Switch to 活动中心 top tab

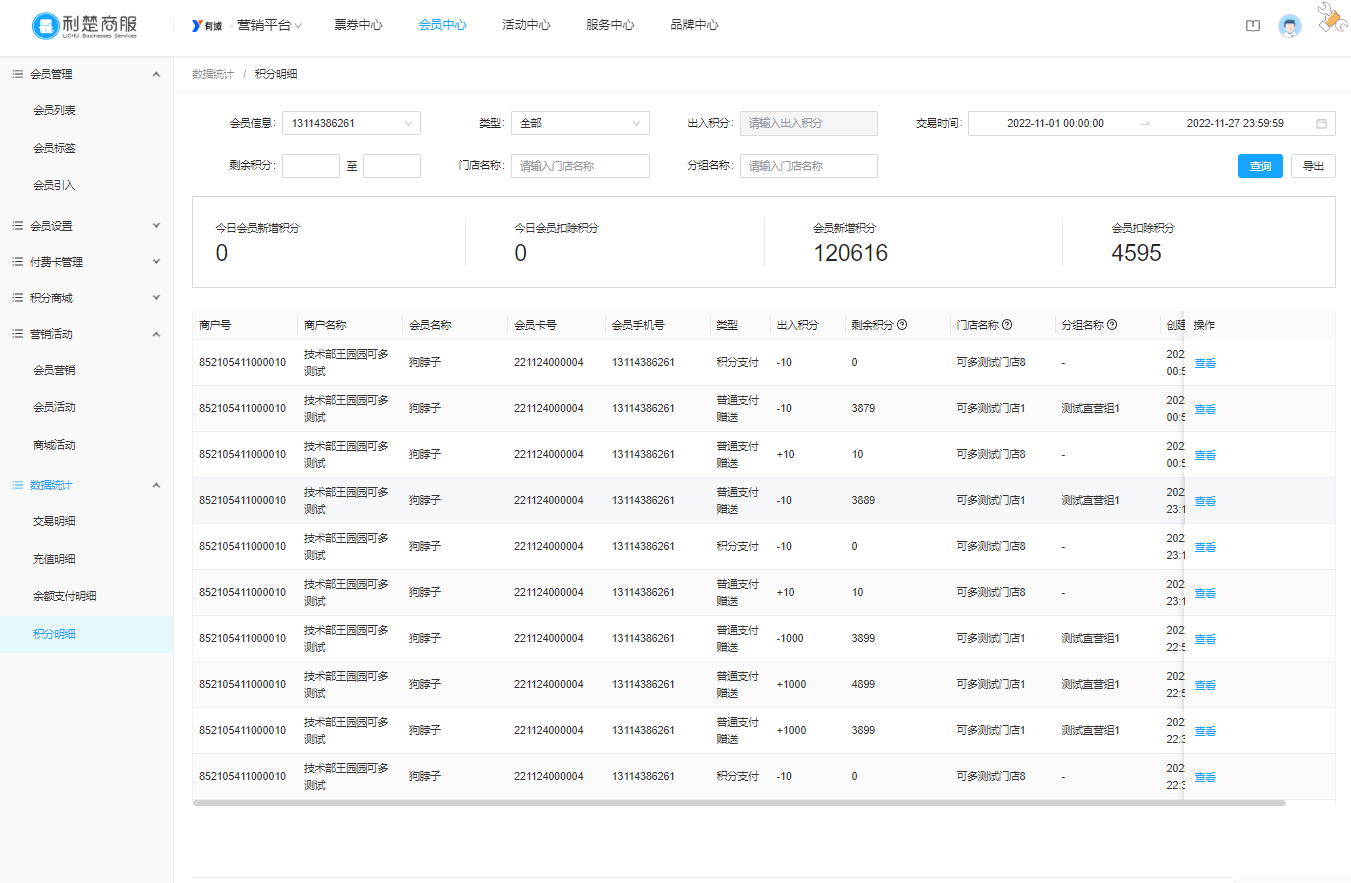coord(526,26)
